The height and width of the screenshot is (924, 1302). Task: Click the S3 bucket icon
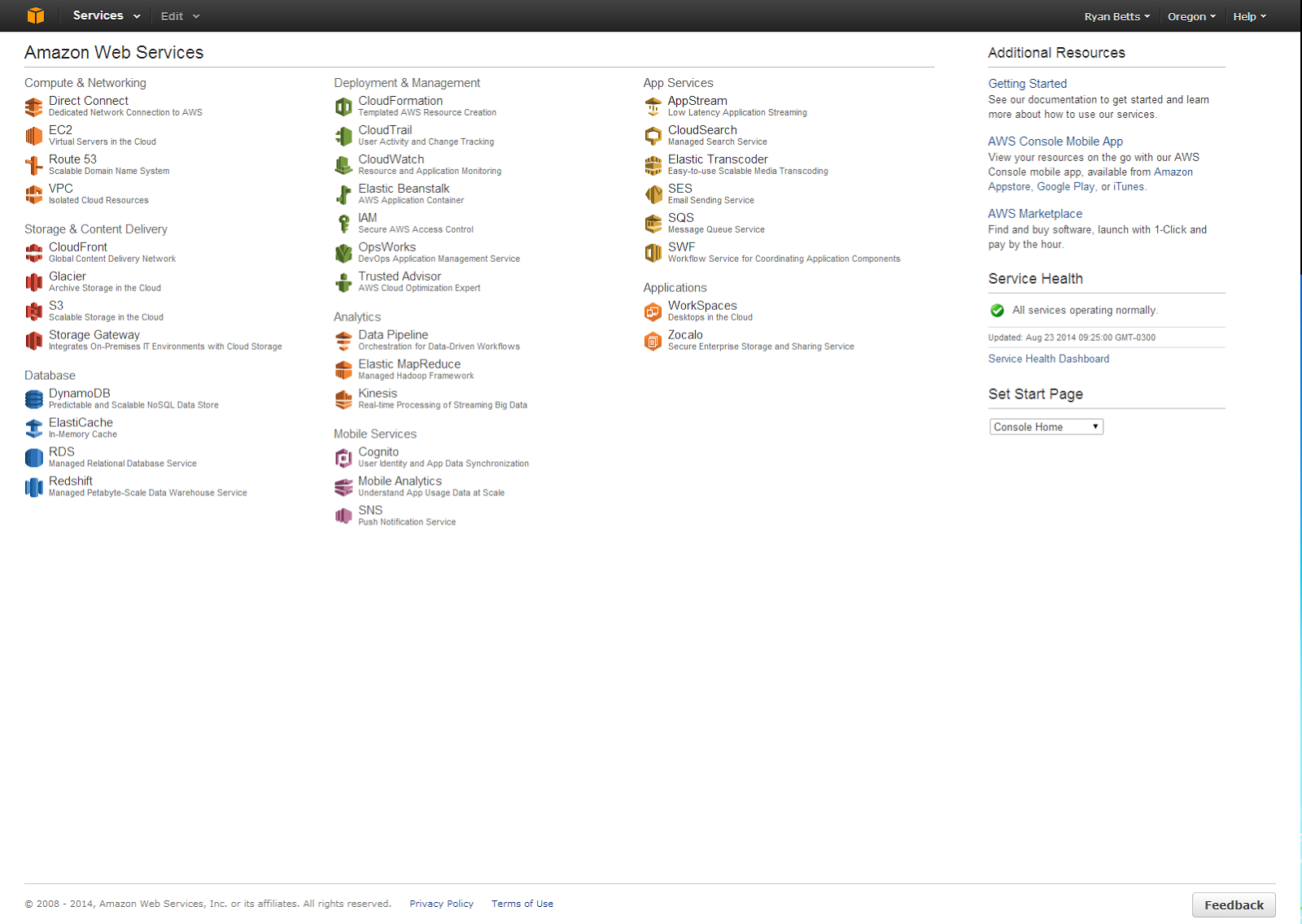pyautogui.click(x=34, y=312)
